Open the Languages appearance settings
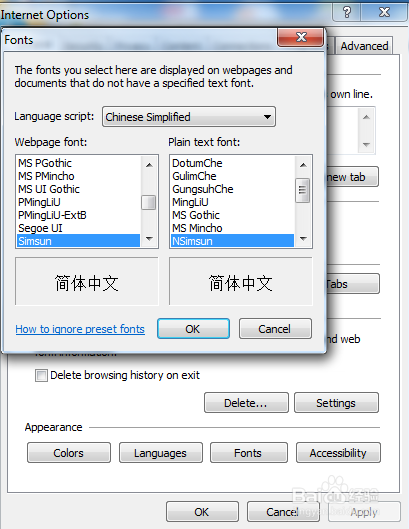Viewport: 409px width, 529px height. (x=161, y=453)
